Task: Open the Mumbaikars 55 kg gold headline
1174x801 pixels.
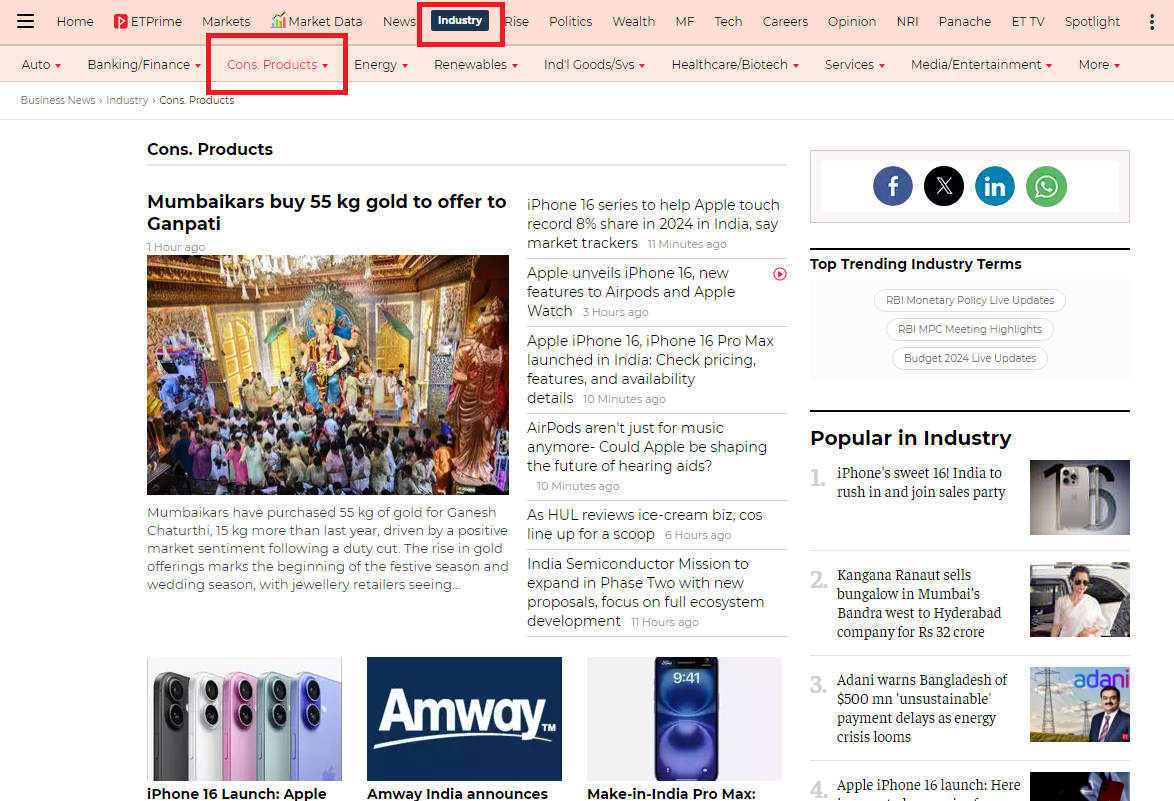Action: click(327, 212)
